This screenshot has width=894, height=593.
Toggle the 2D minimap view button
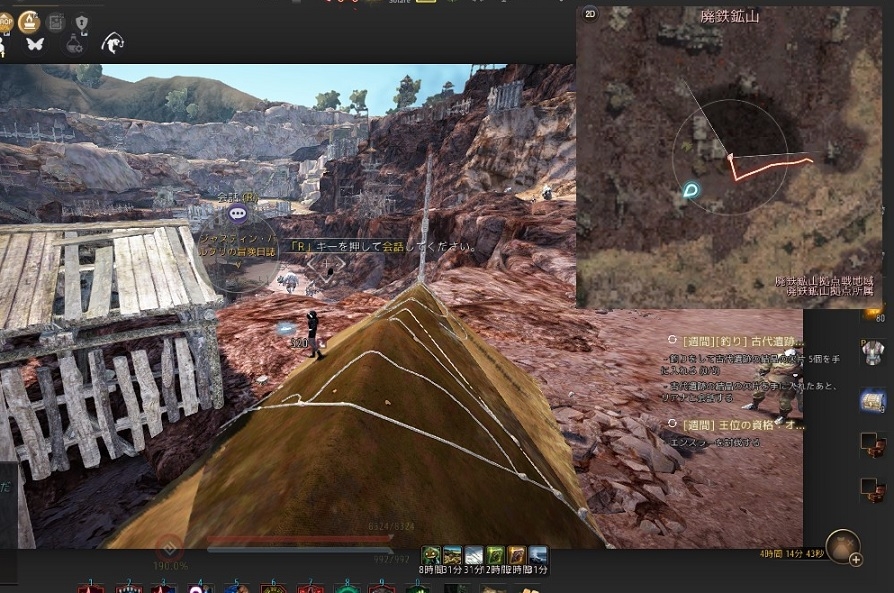point(589,15)
